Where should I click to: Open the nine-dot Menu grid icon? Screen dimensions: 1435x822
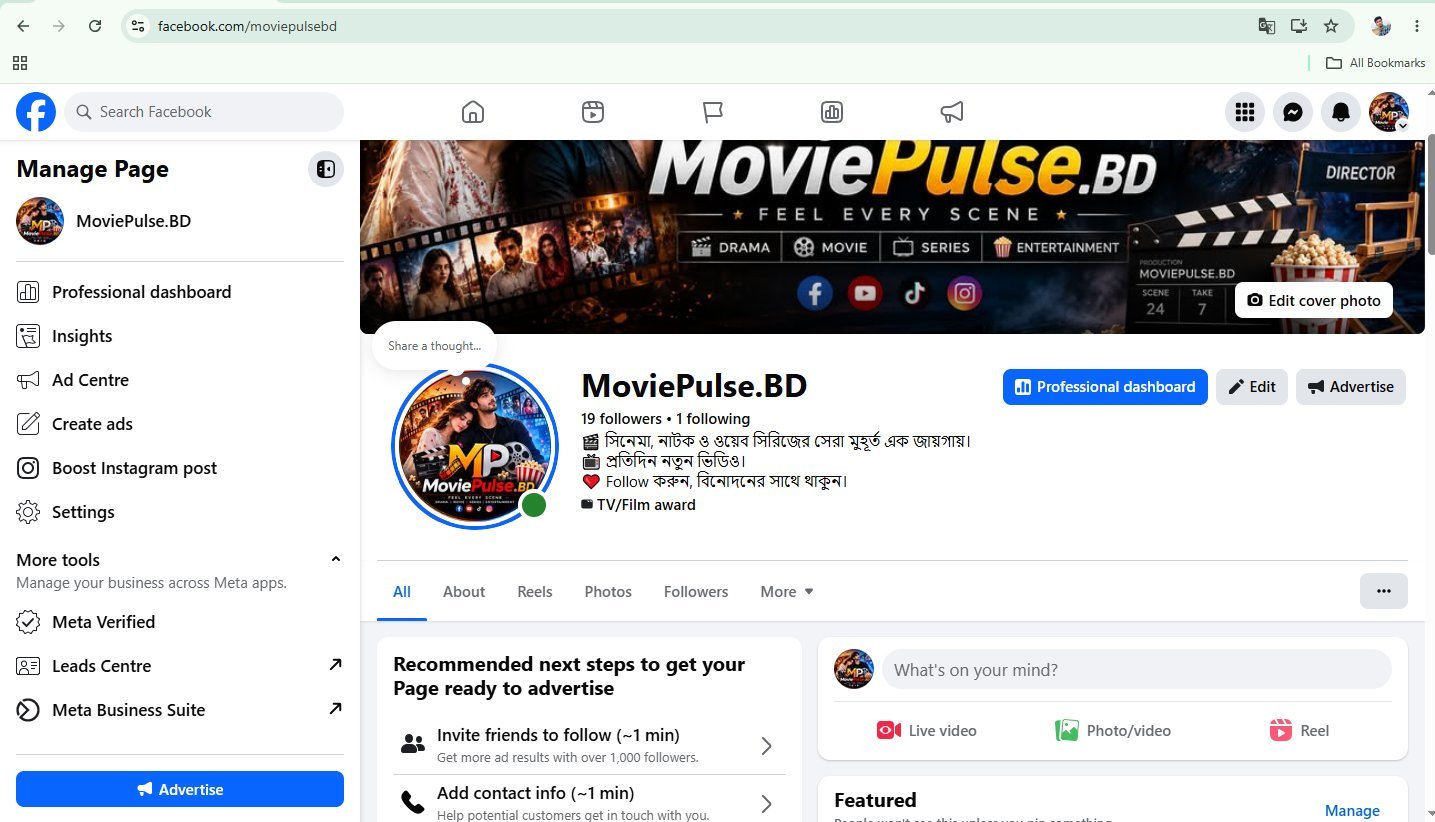(1245, 112)
